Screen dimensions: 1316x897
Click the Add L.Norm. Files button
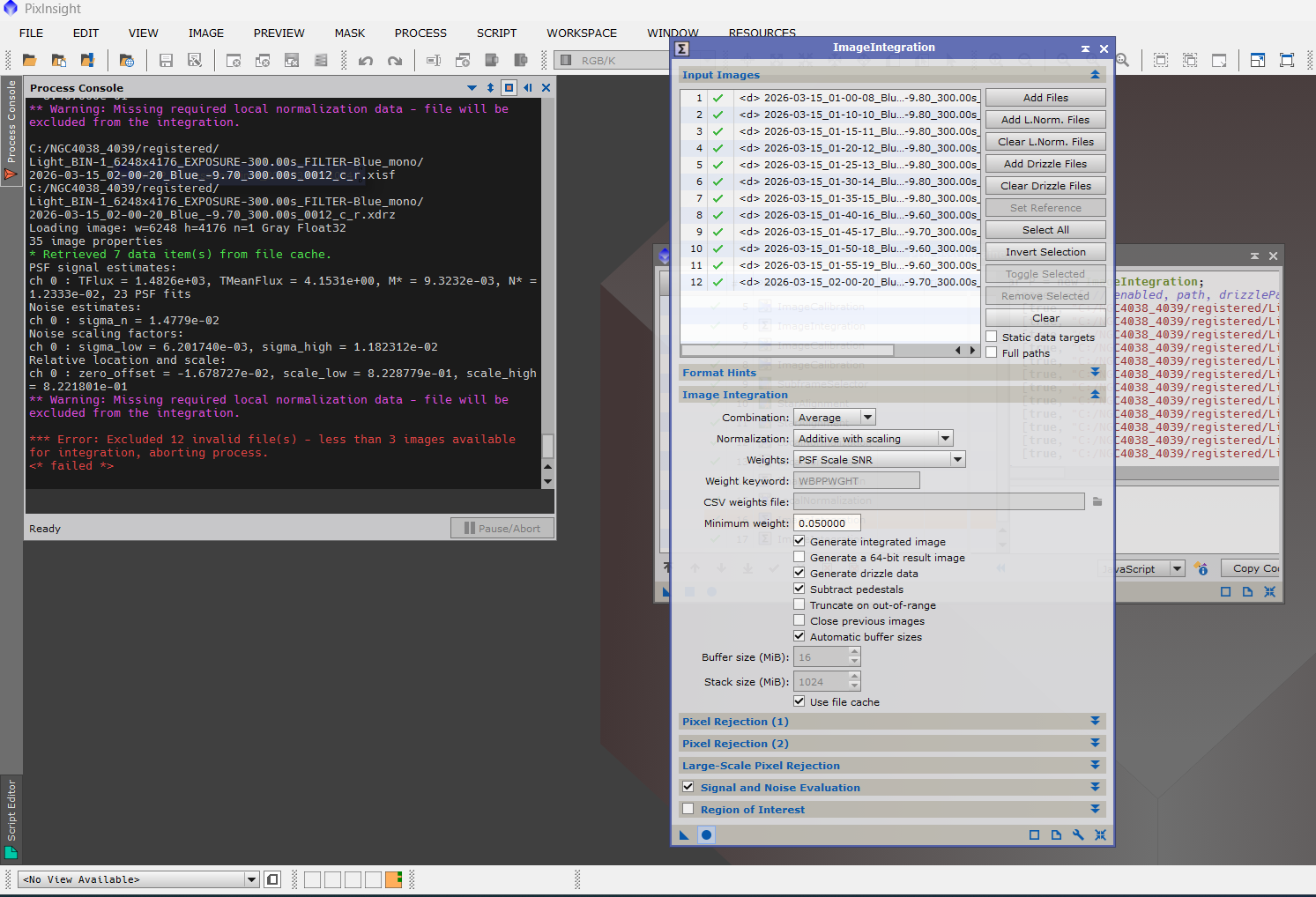click(x=1045, y=120)
